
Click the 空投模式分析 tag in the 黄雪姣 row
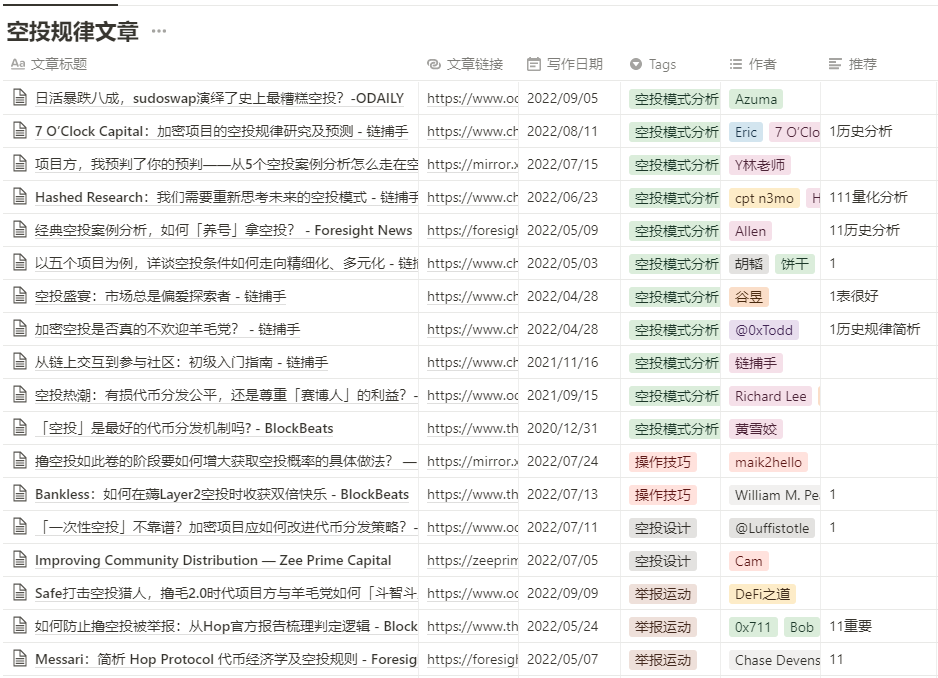coord(675,429)
